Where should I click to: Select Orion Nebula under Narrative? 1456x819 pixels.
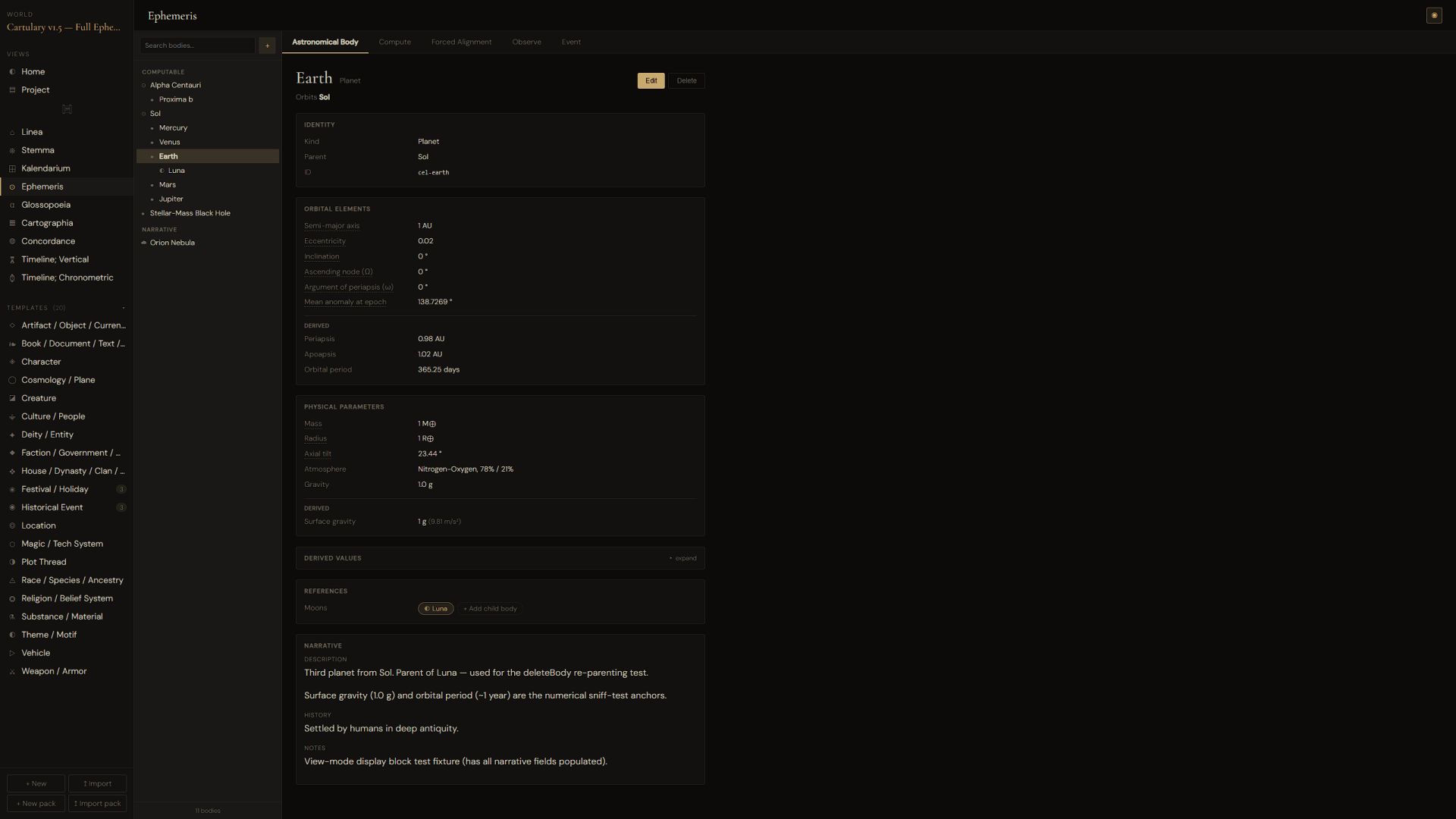tap(208, 243)
